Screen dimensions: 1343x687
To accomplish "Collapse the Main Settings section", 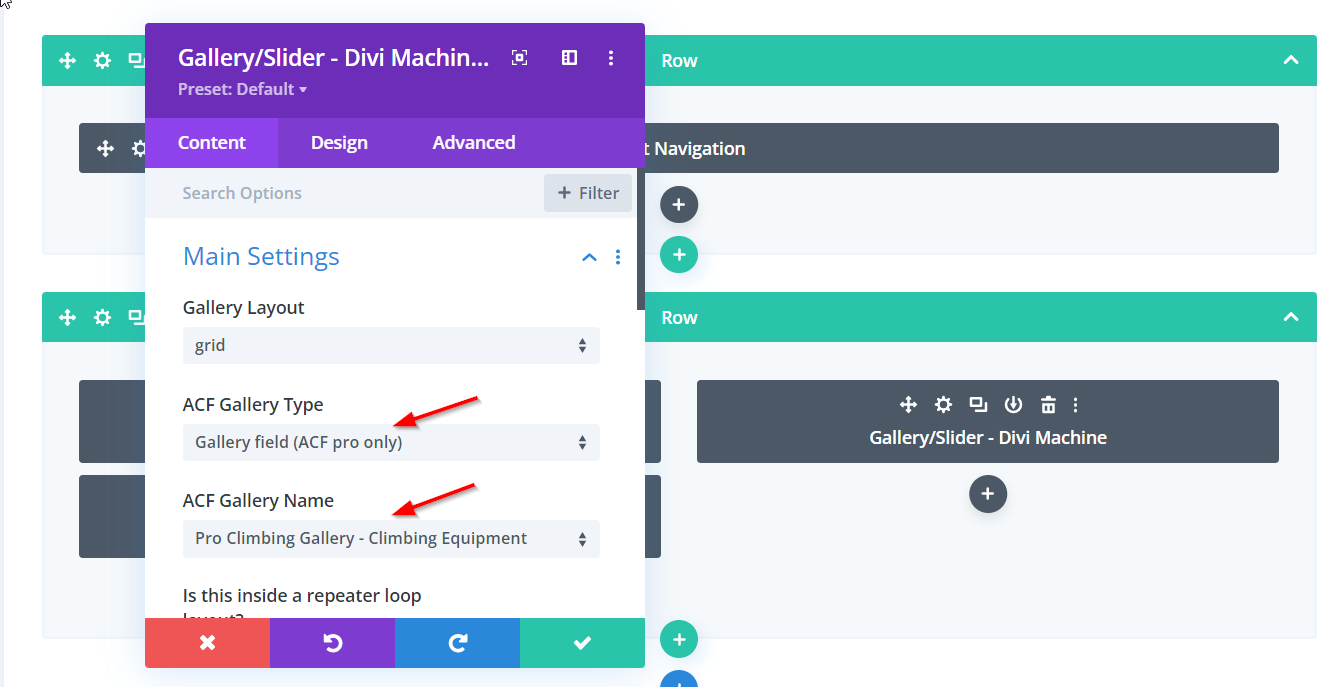I will tap(589, 258).
